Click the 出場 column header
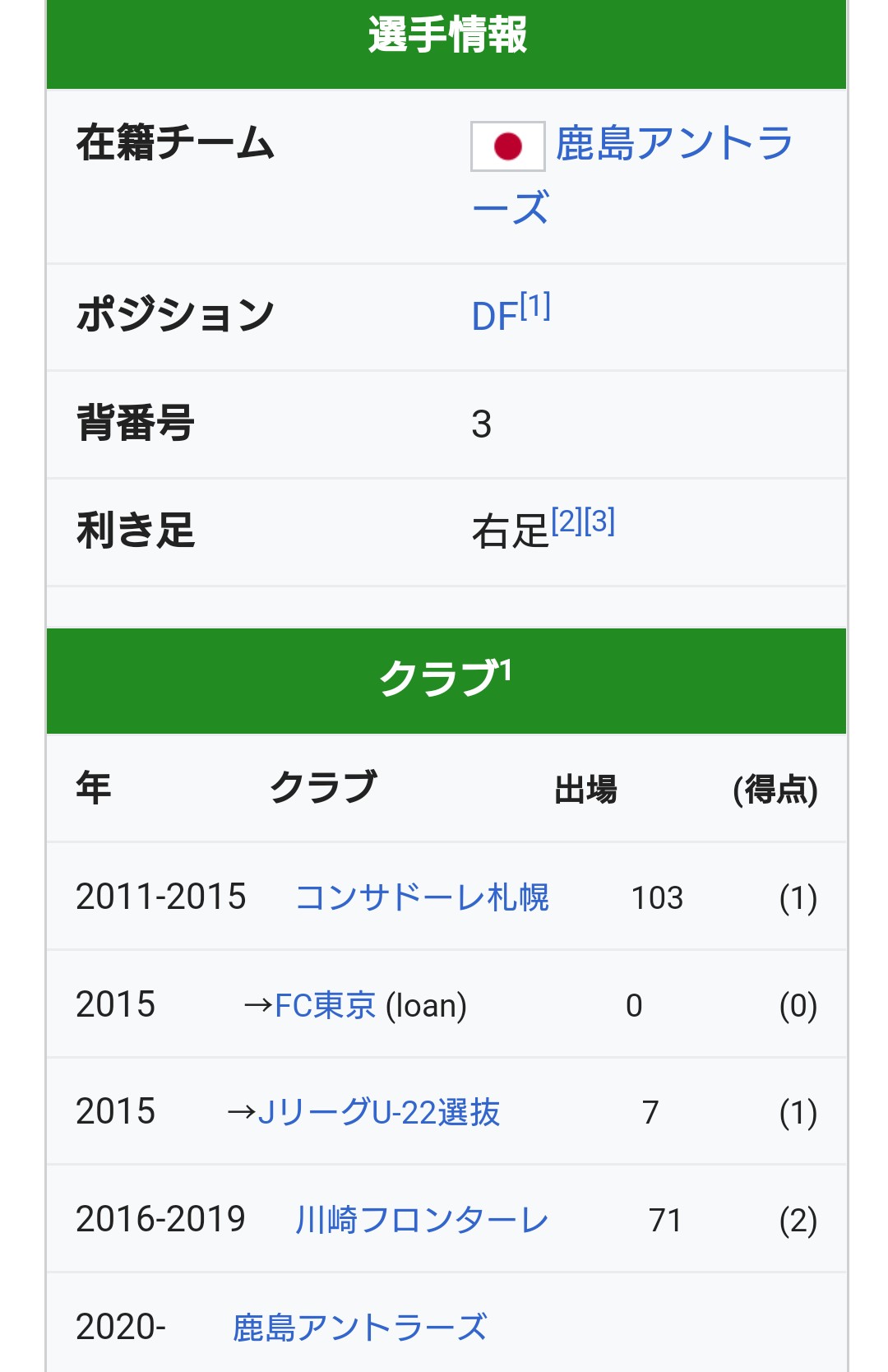This screenshot has width=888, height=1372. pyautogui.click(x=585, y=789)
